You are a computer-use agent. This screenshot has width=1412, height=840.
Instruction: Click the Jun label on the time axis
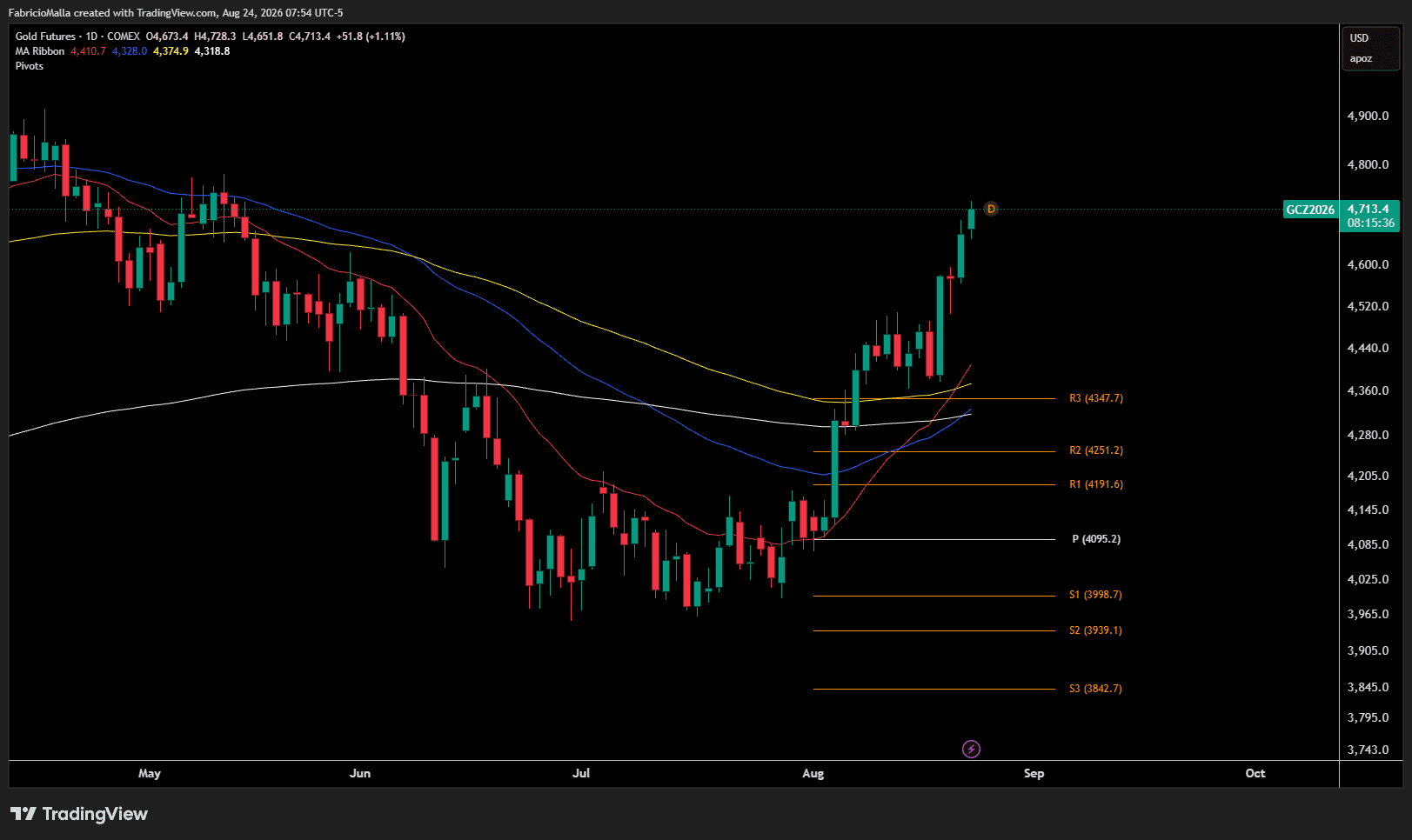(360, 773)
